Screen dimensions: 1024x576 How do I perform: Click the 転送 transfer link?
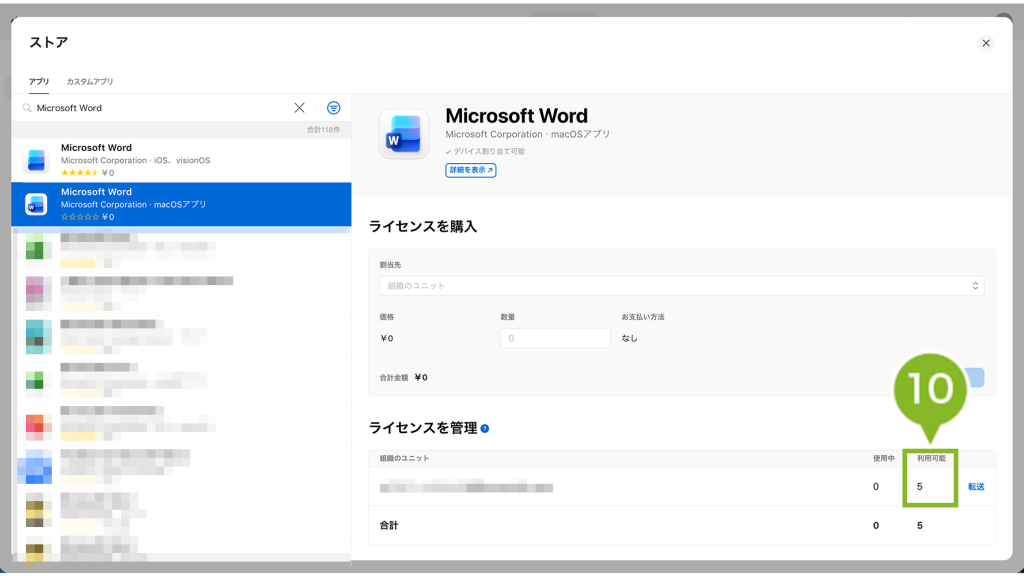tap(976, 487)
